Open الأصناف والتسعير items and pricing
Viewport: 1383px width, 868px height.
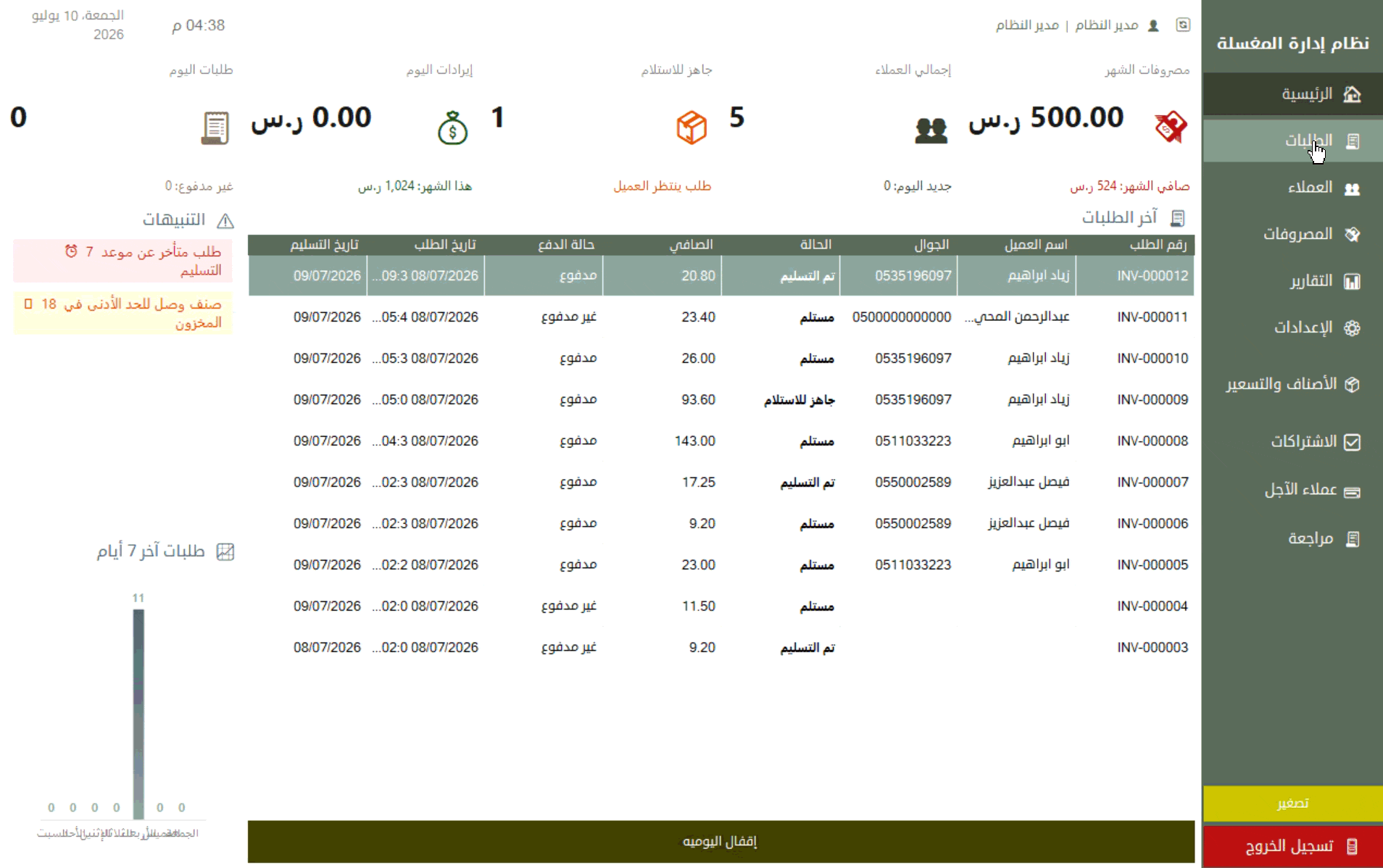pyautogui.click(x=1292, y=384)
